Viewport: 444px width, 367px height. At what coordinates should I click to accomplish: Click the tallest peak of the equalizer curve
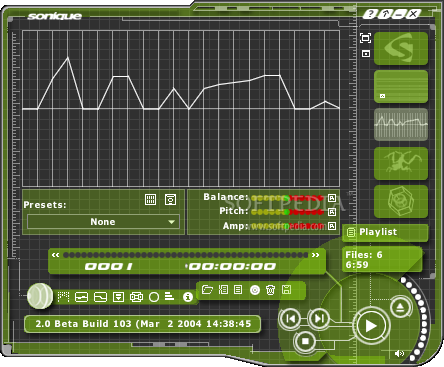coord(68,58)
